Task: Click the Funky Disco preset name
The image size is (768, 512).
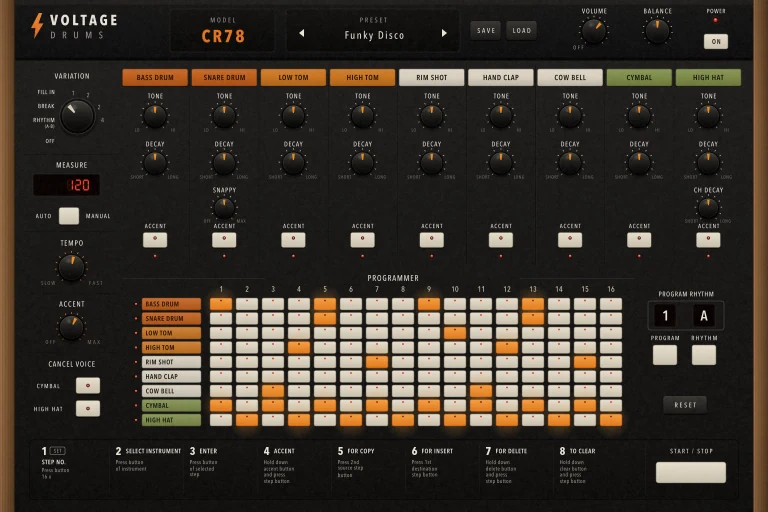Action: [374, 35]
